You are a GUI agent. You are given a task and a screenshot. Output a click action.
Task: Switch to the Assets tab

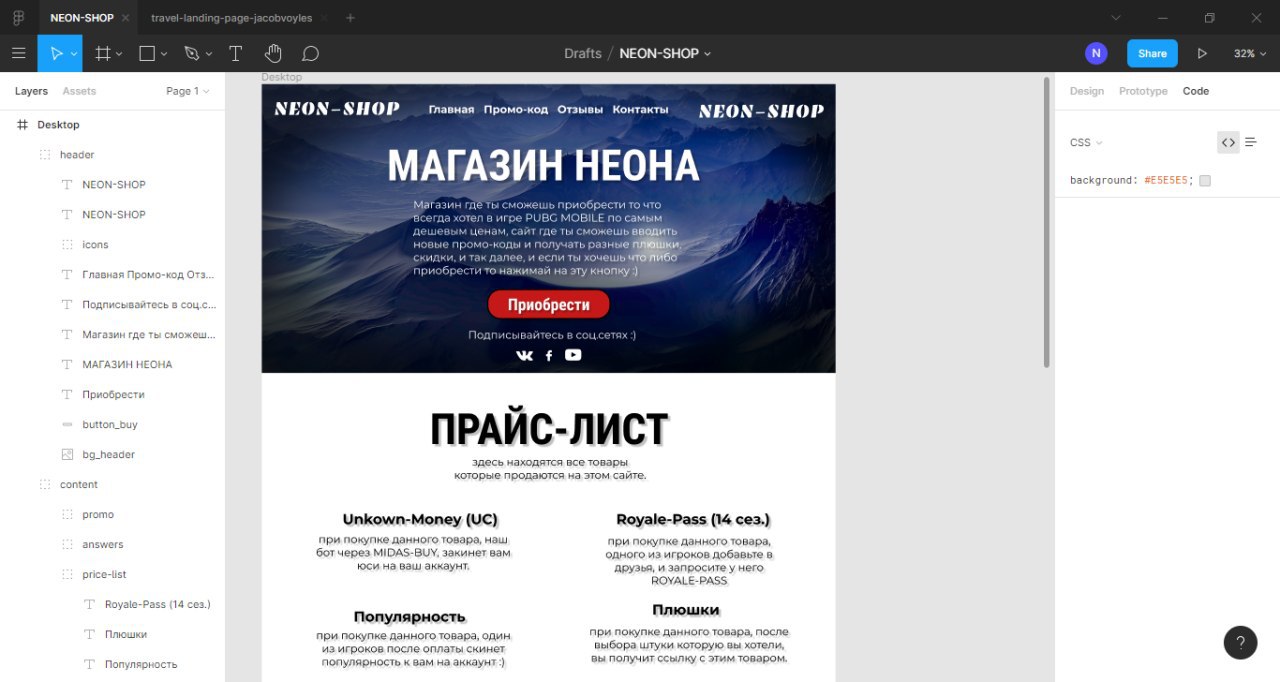click(x=79, y=91)
